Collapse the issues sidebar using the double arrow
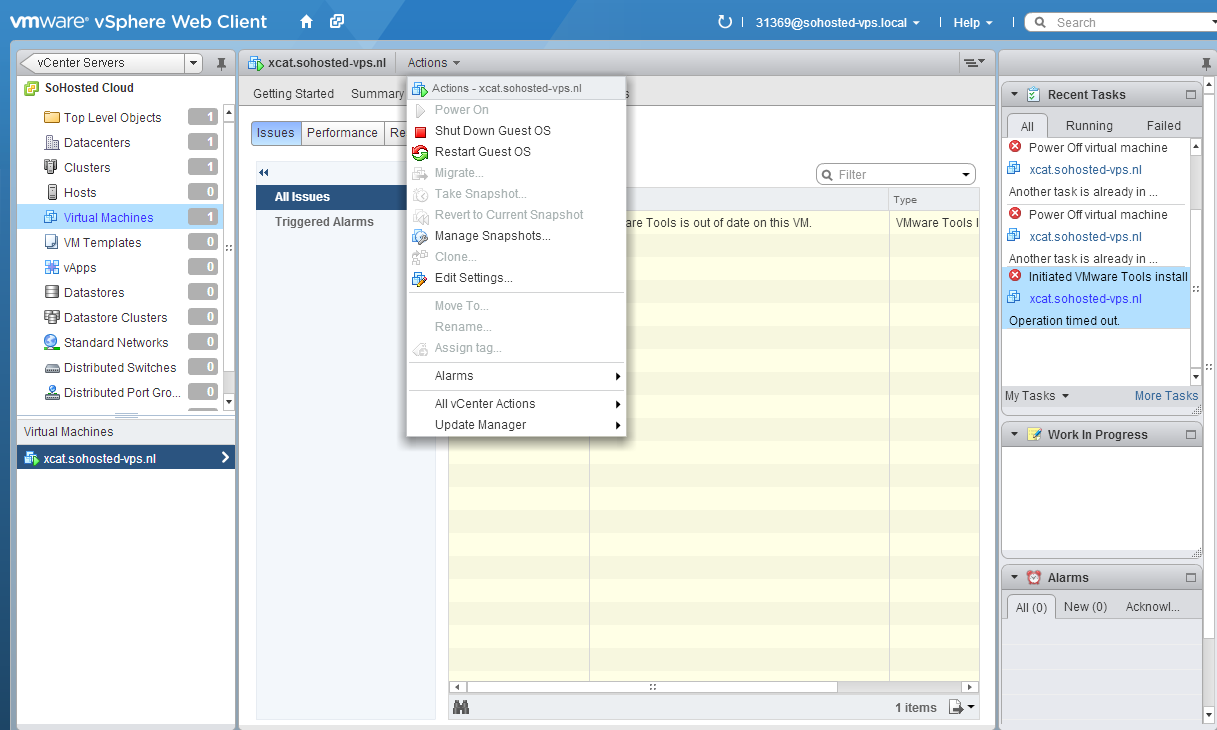Viewport: 1217px width, 730px height. pos(264,172)
